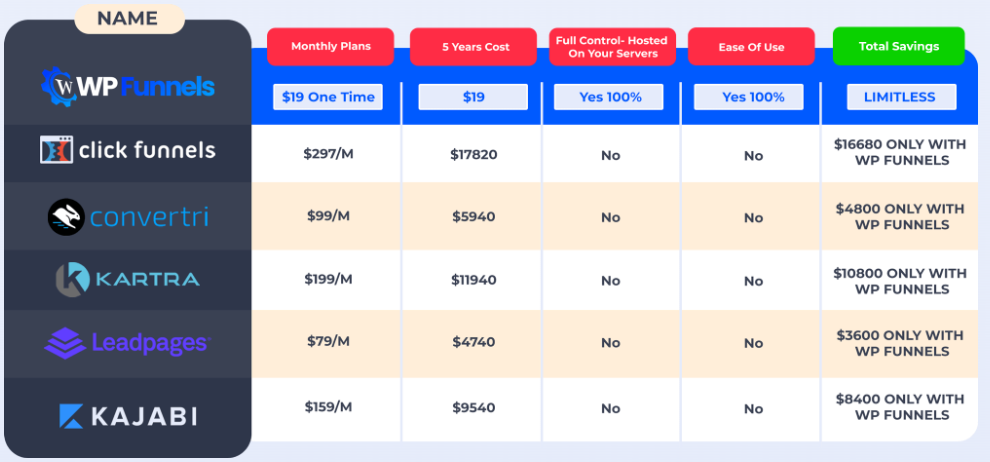990x462 pixels.
Task: Click the Kartra K logo icon
Action: 73,279
